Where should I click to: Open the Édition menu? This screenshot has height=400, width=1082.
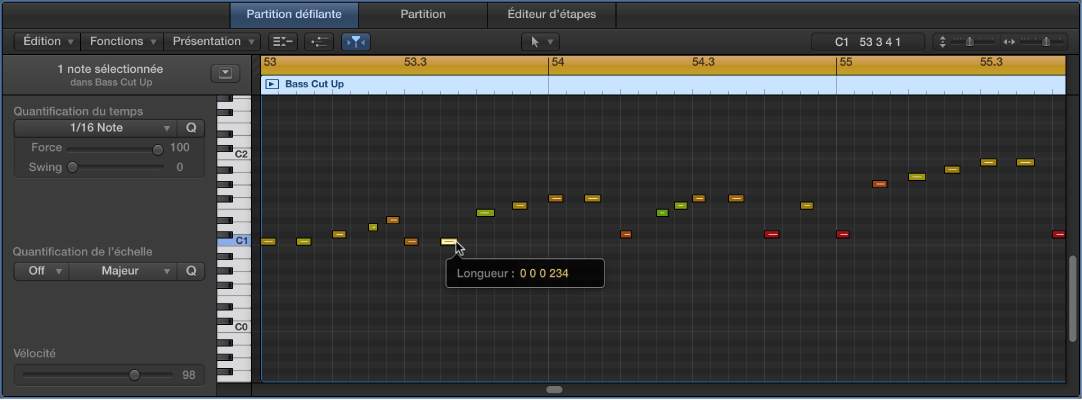(48, 41)
